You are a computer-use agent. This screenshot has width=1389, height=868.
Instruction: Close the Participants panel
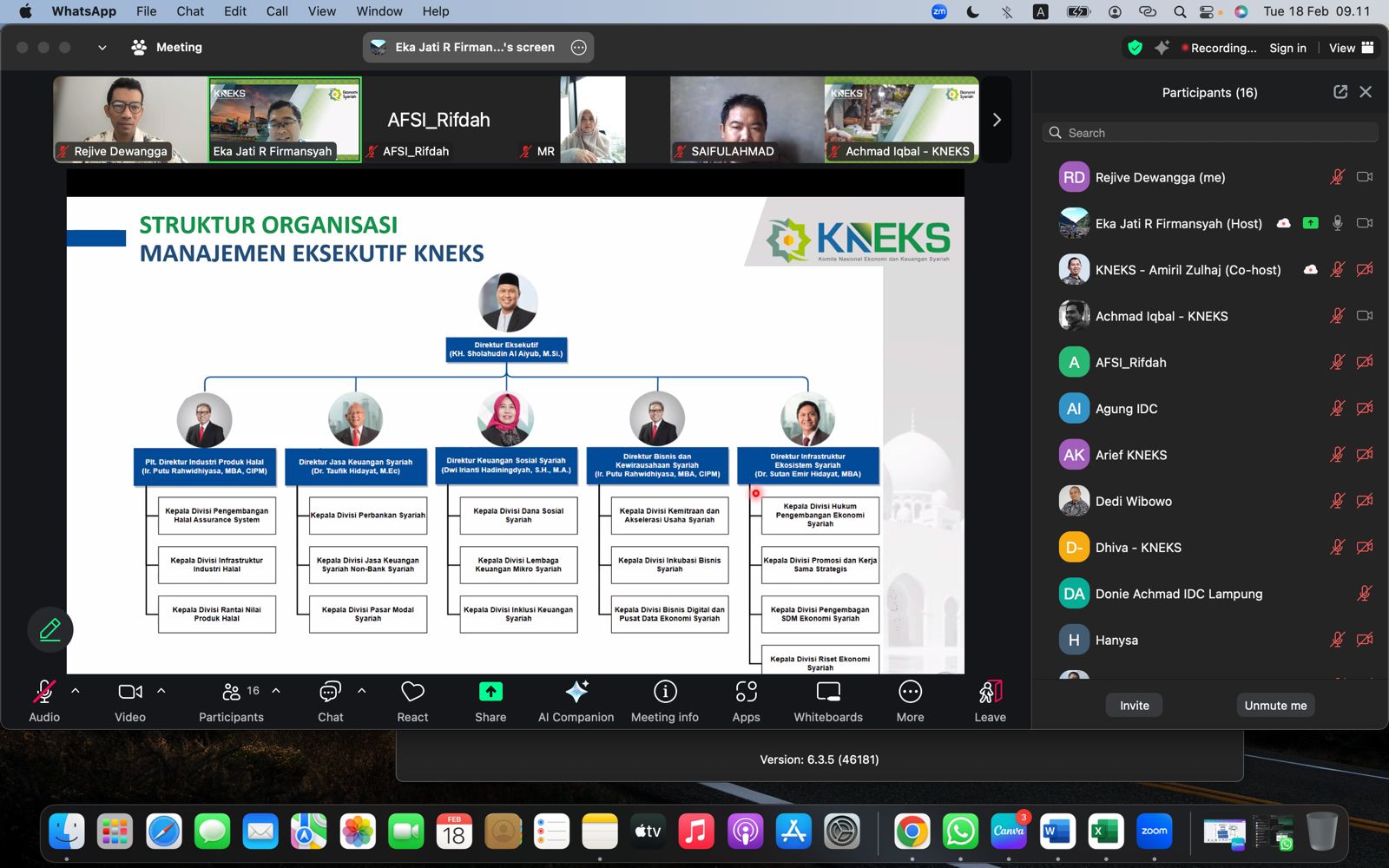click(x=1366, y=92)
